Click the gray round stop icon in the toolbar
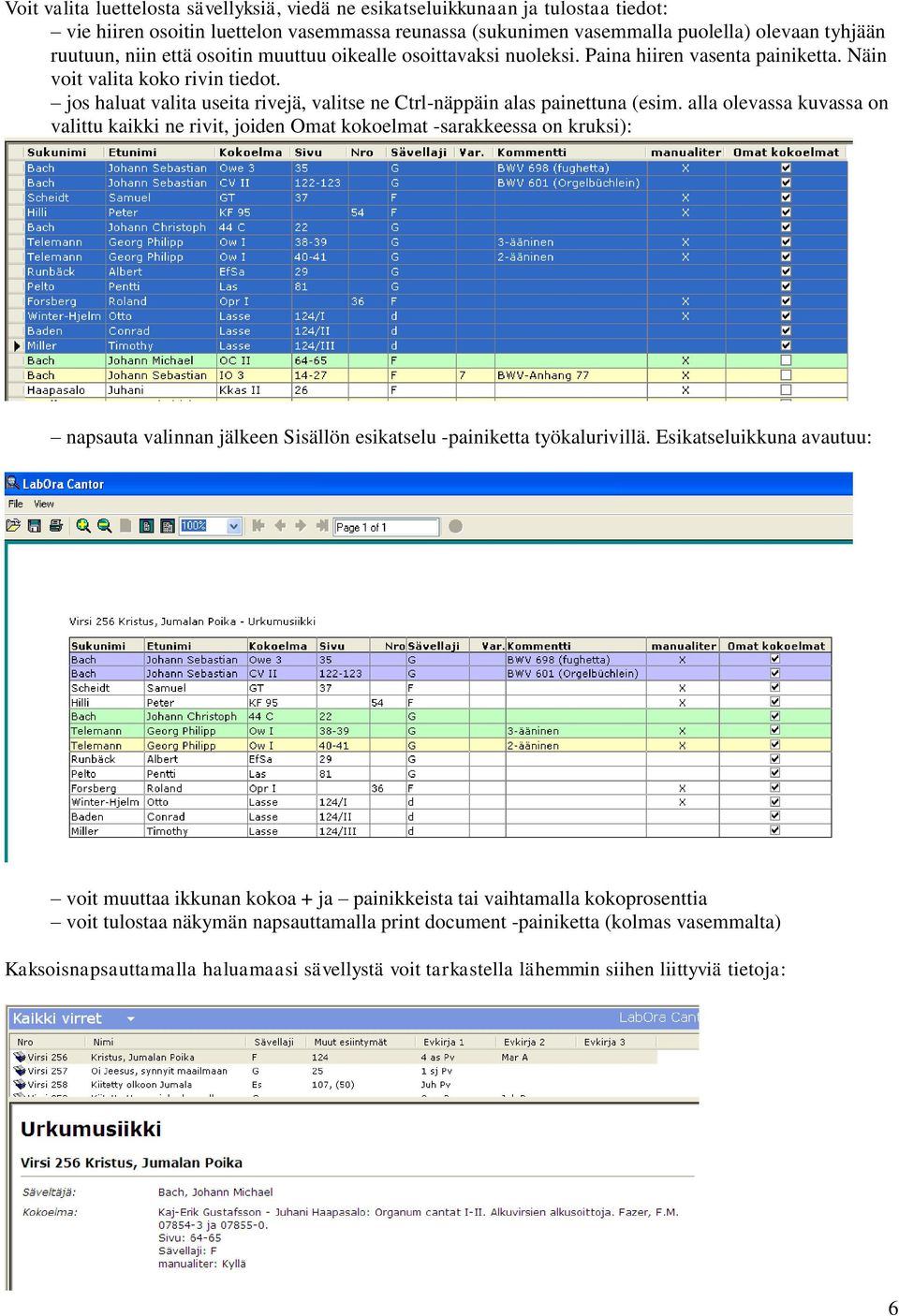 point(455,526)
